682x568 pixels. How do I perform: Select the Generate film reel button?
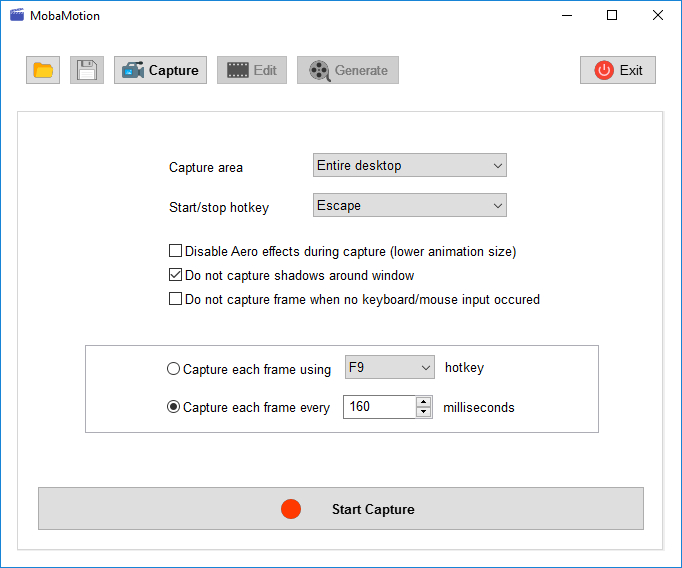point(348,70)
